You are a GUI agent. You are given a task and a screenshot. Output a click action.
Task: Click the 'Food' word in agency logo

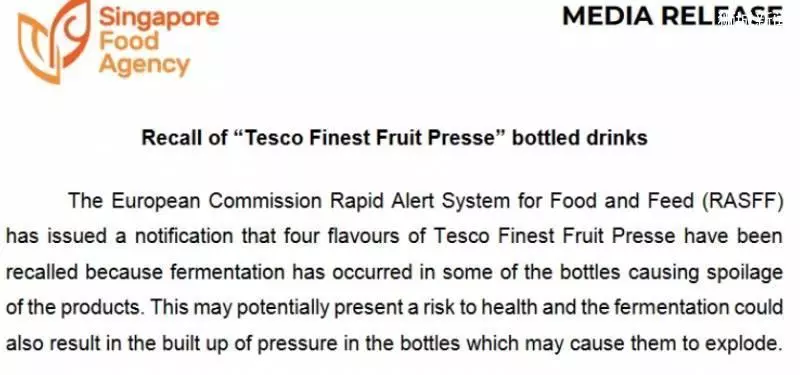[x=129, y=41]
